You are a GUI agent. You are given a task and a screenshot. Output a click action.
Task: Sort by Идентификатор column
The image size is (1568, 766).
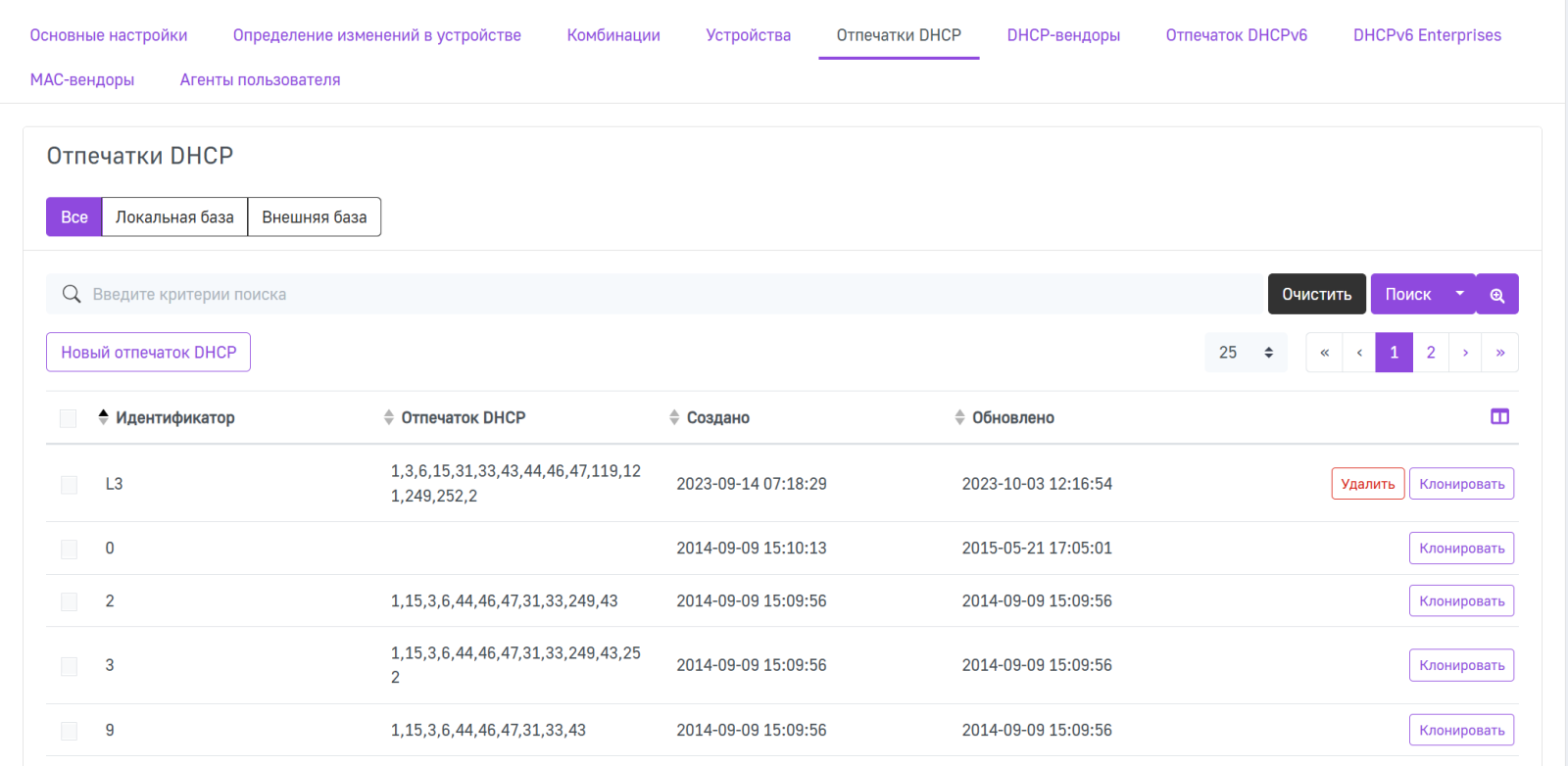click(174, 418)
